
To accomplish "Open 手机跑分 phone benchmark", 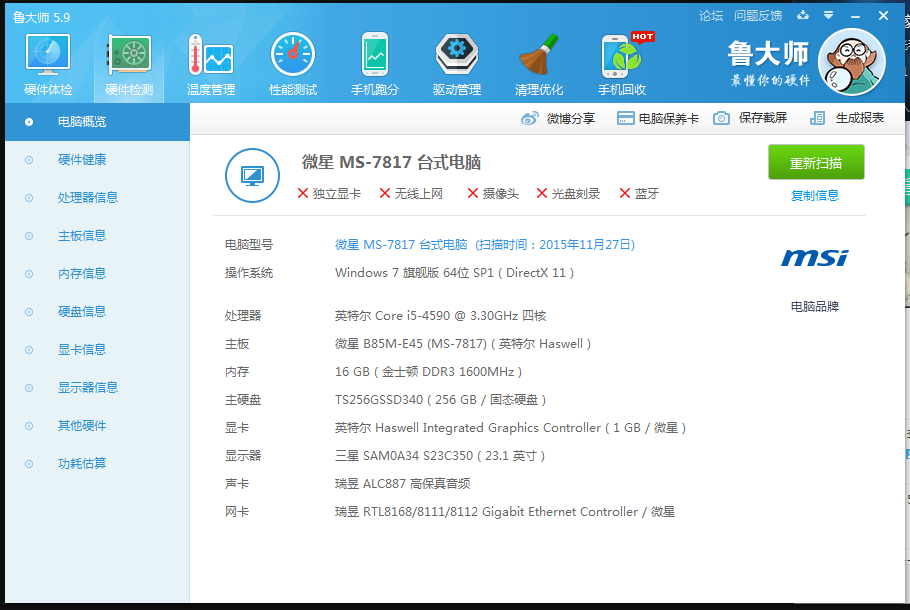I will (x=375, y=64).
